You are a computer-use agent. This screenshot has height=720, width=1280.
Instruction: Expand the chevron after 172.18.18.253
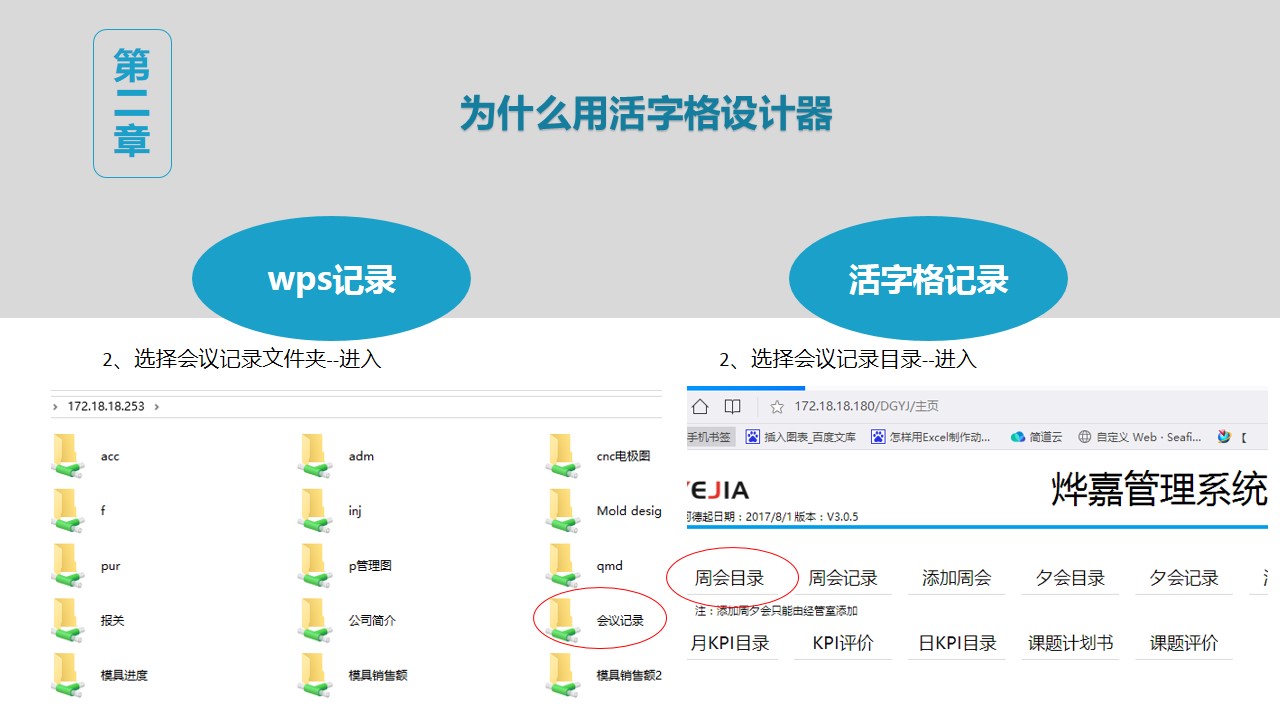click(156, 407)
